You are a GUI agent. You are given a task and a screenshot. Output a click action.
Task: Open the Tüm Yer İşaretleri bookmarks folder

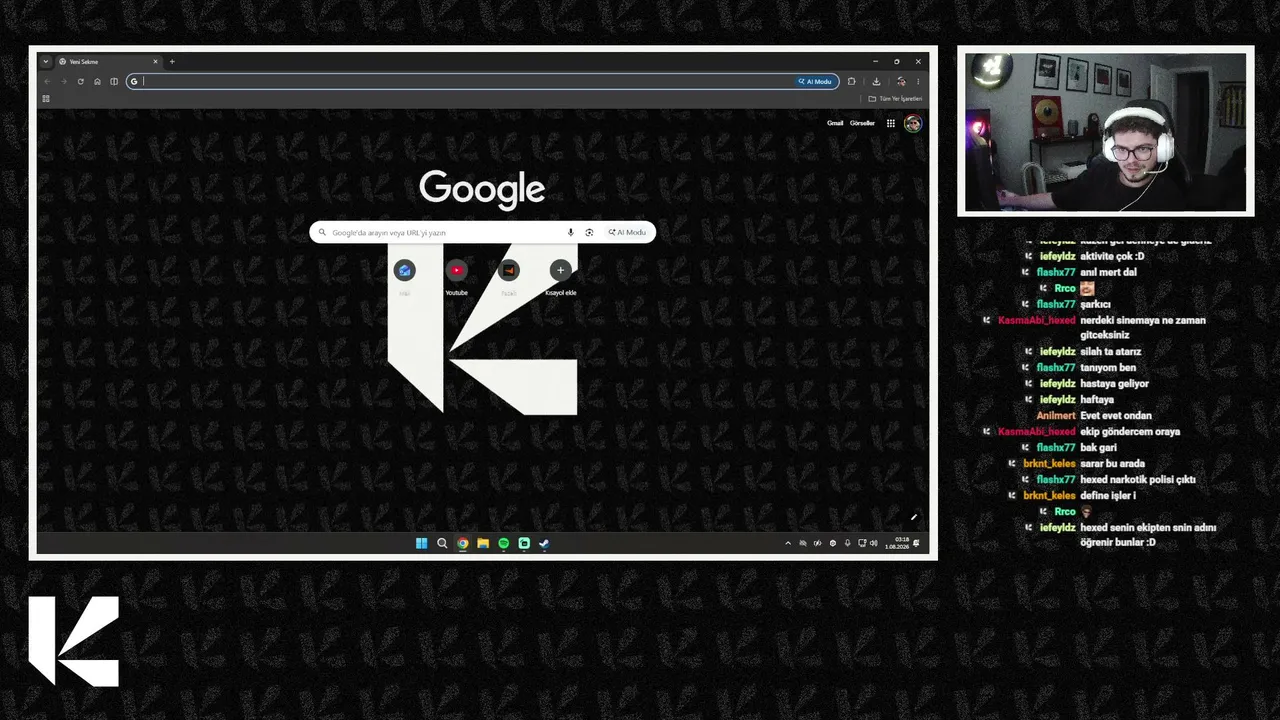(895, 99)
